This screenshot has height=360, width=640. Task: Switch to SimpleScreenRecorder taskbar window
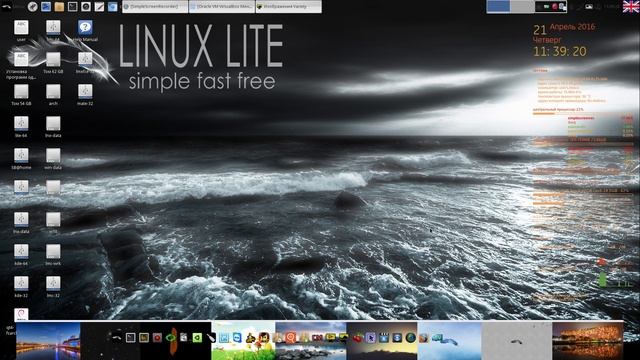155,7
